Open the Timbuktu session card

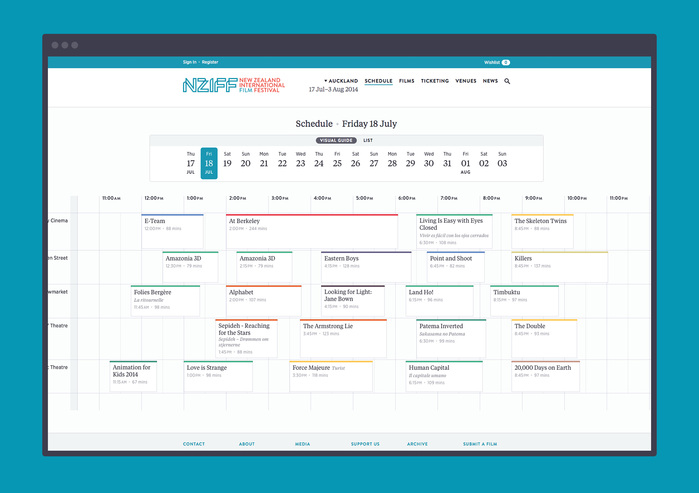pos(524,300)
